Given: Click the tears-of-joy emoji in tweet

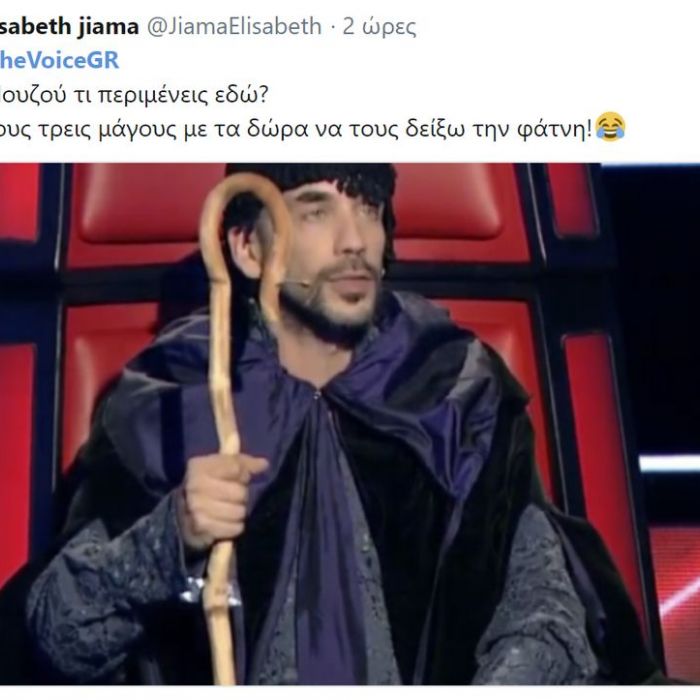Looking at the screenshot, I should pyautogui.click(x=610, y=127).
